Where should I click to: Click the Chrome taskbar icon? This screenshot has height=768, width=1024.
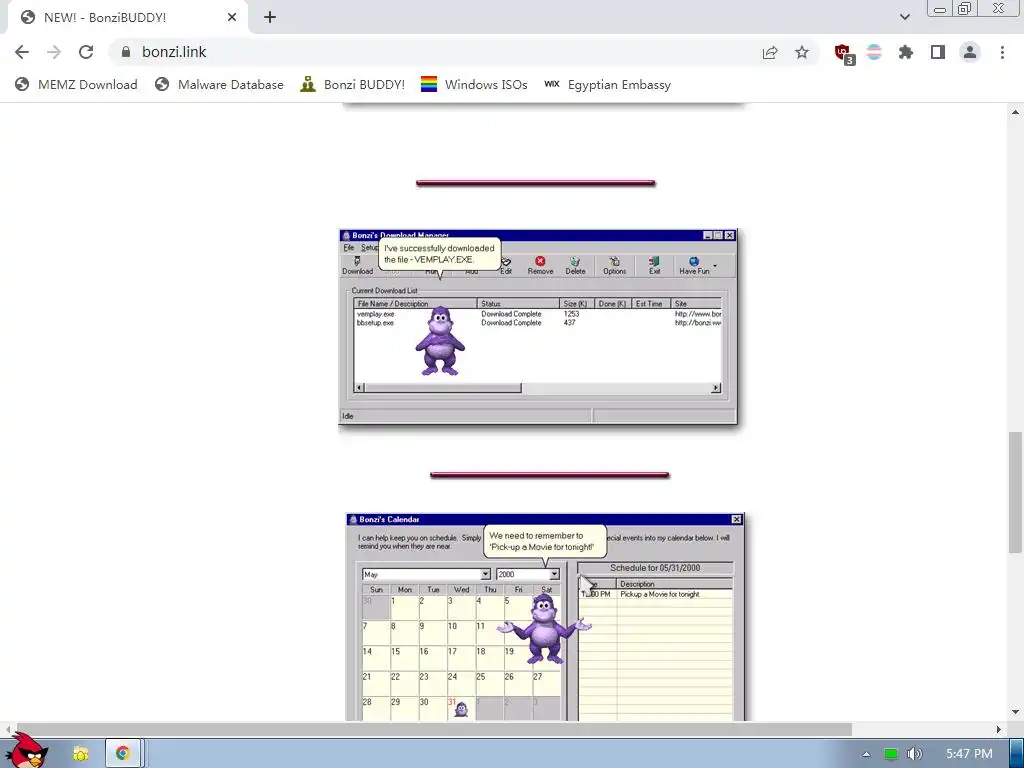(x=122, y=753)
